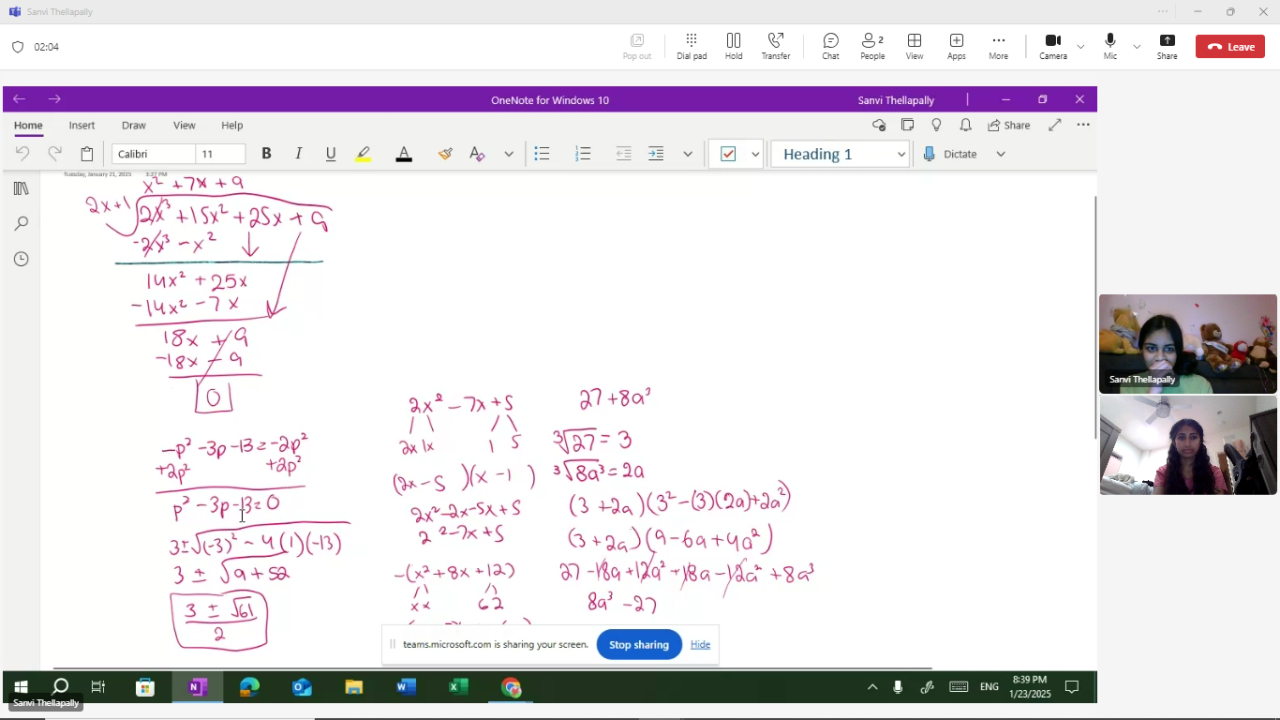Open the Help tab
1280x720 pixels.
click(x=232, y=125)
